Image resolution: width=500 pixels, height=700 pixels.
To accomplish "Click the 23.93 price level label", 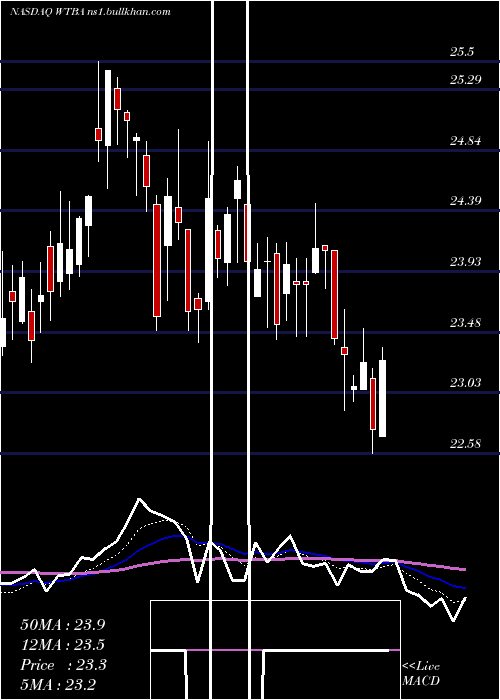I will click(x=466, y=262).
